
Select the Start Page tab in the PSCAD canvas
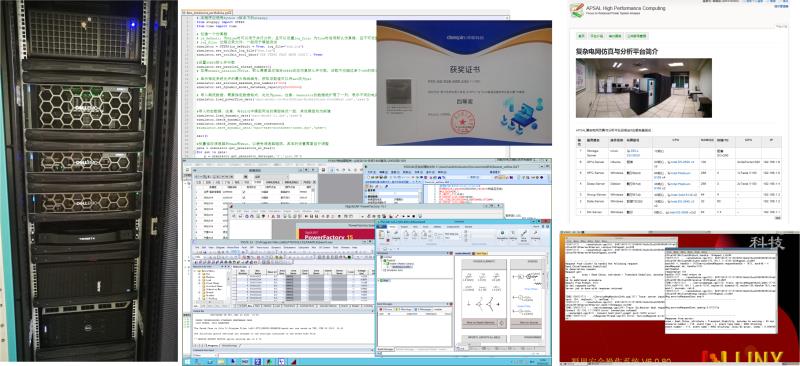click(481, 253)
